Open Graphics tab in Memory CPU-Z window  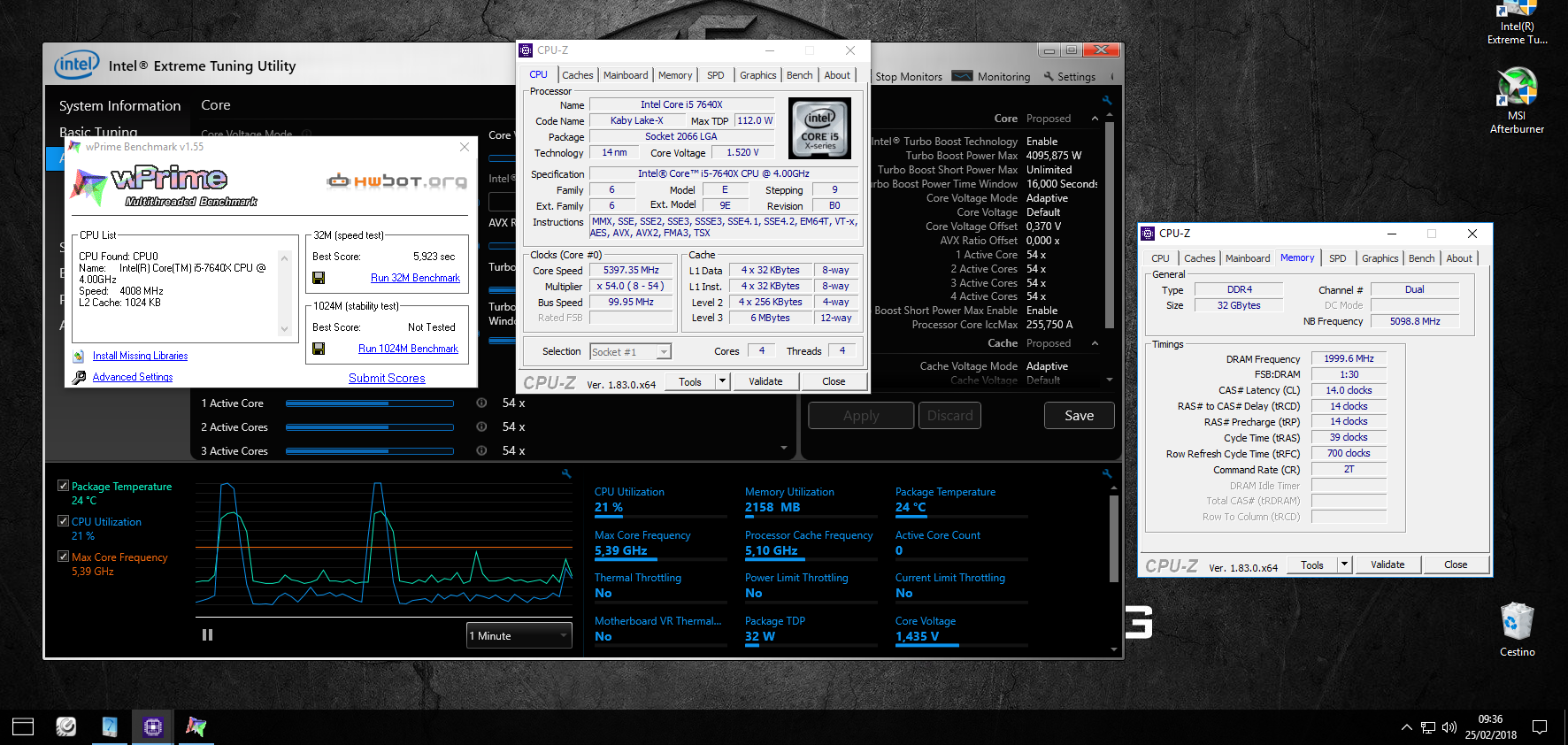point(1380,258)
